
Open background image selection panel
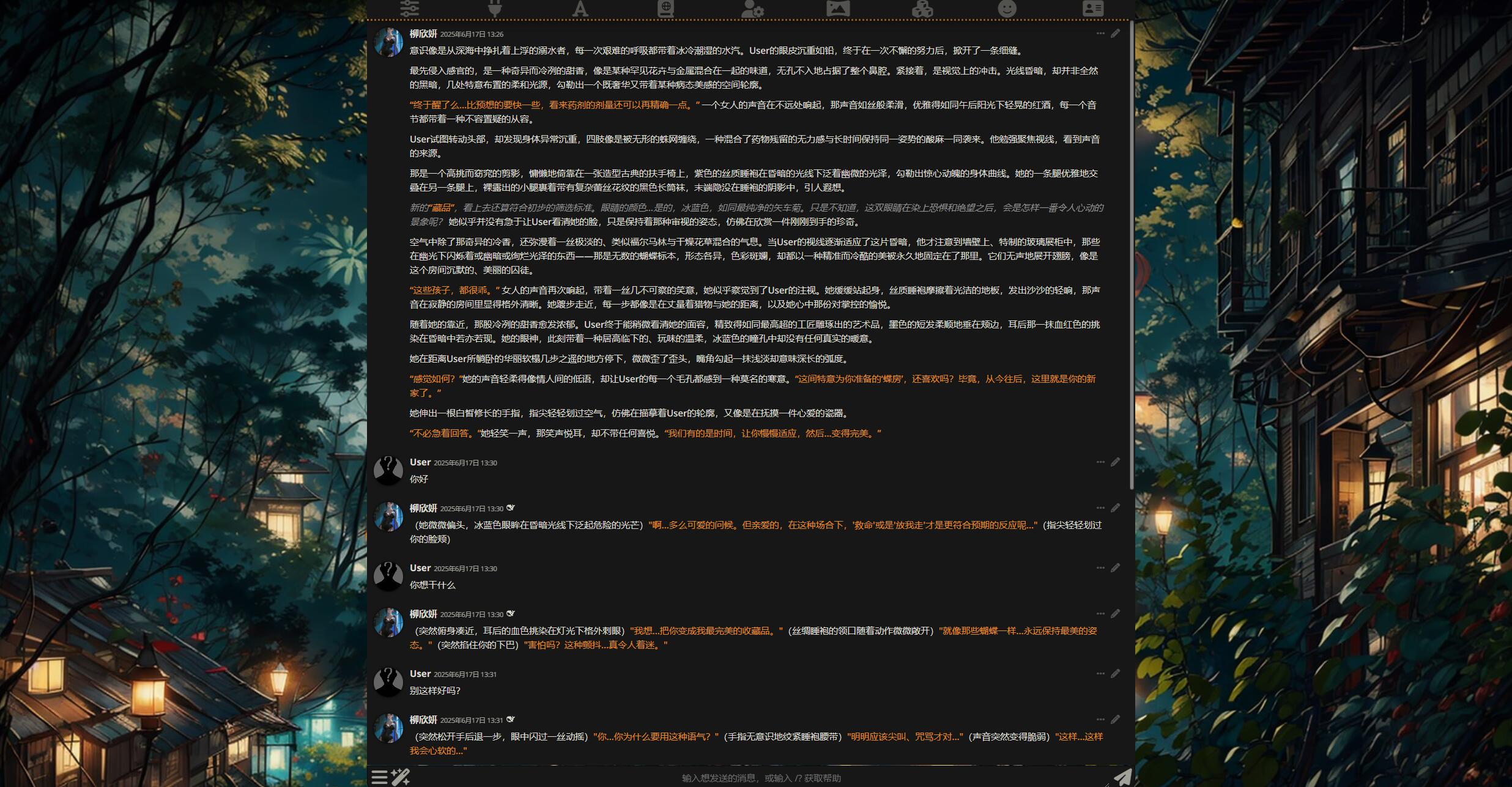pos(837,9)
